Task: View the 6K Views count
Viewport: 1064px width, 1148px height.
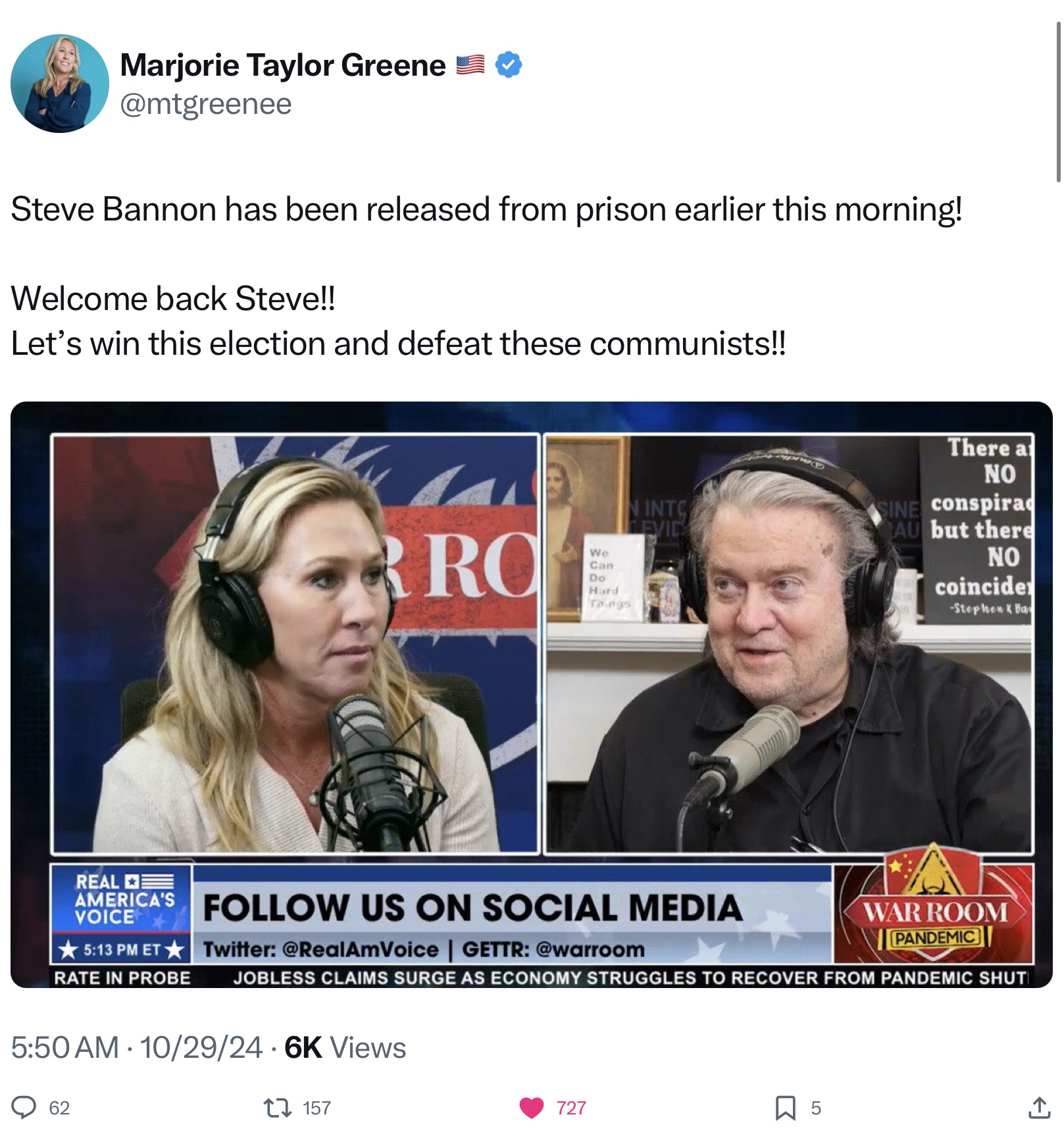Action: click(345, 1047)
